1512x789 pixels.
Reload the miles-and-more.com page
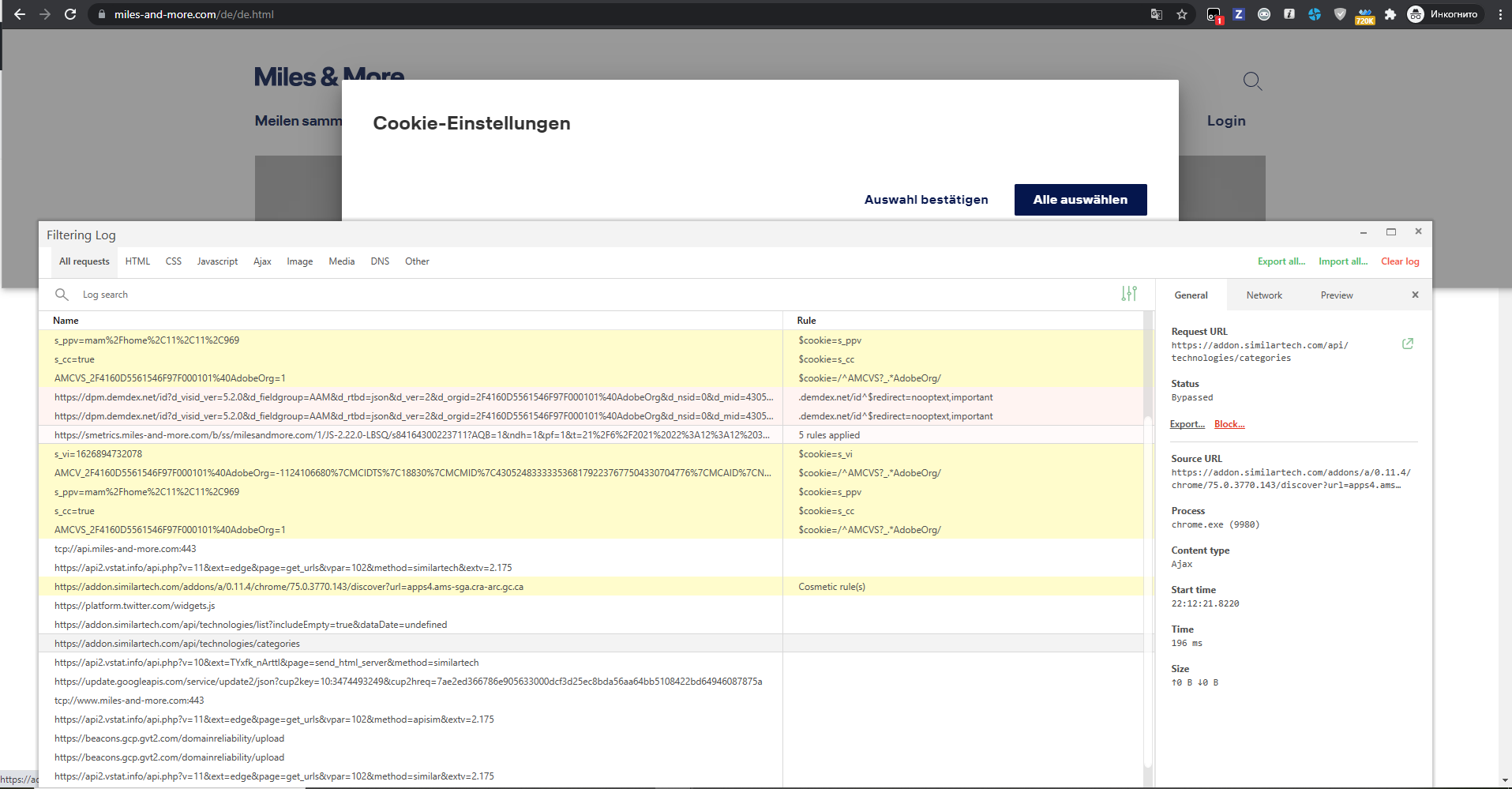(70, 13)
